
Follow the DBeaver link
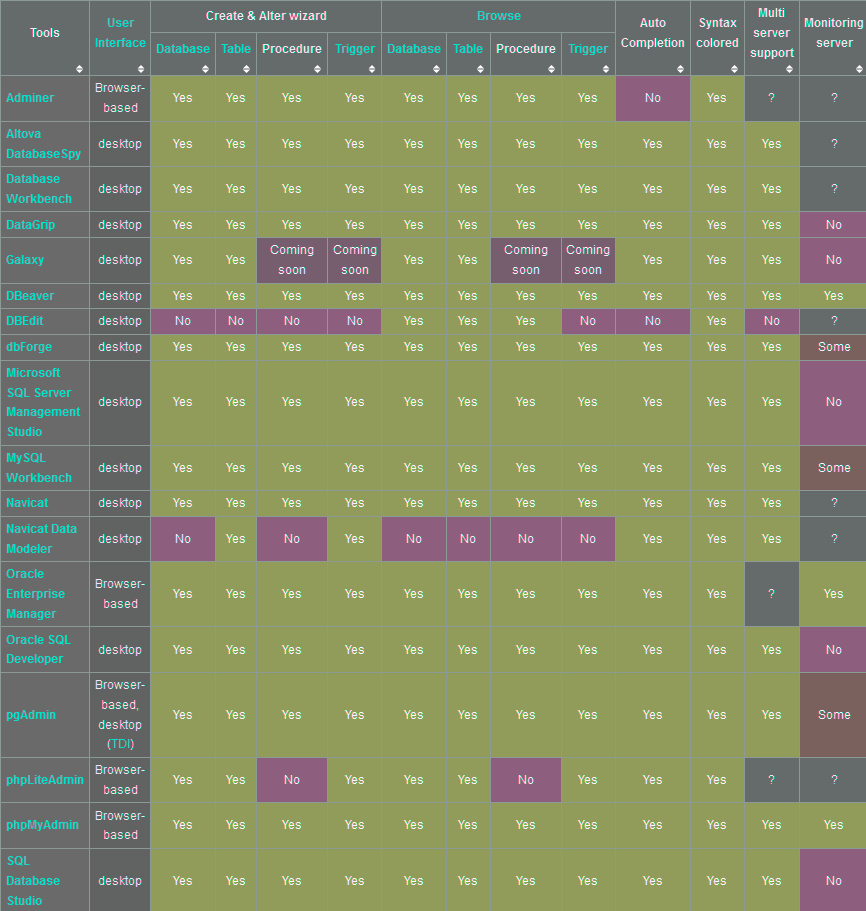coord(30,296)
